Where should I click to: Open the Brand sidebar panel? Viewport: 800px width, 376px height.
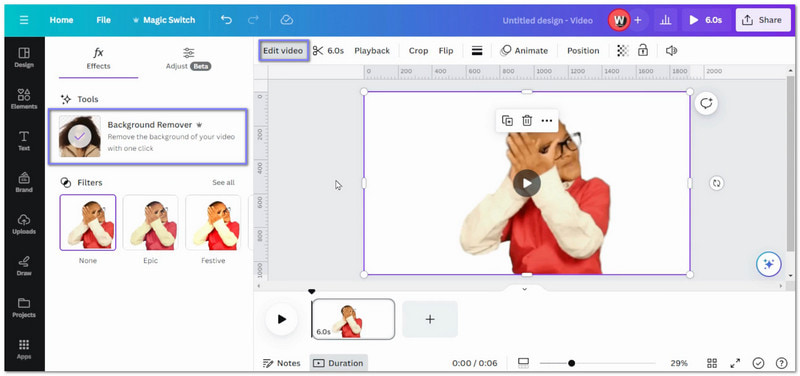click(x=24, y=183)
